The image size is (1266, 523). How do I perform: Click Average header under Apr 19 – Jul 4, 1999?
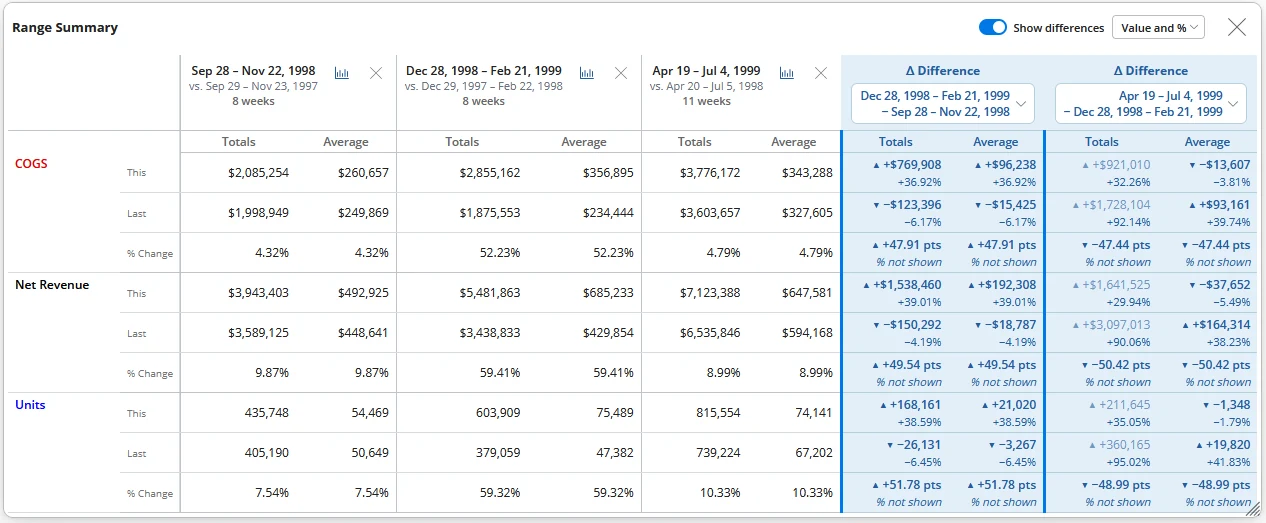(794, 142)
